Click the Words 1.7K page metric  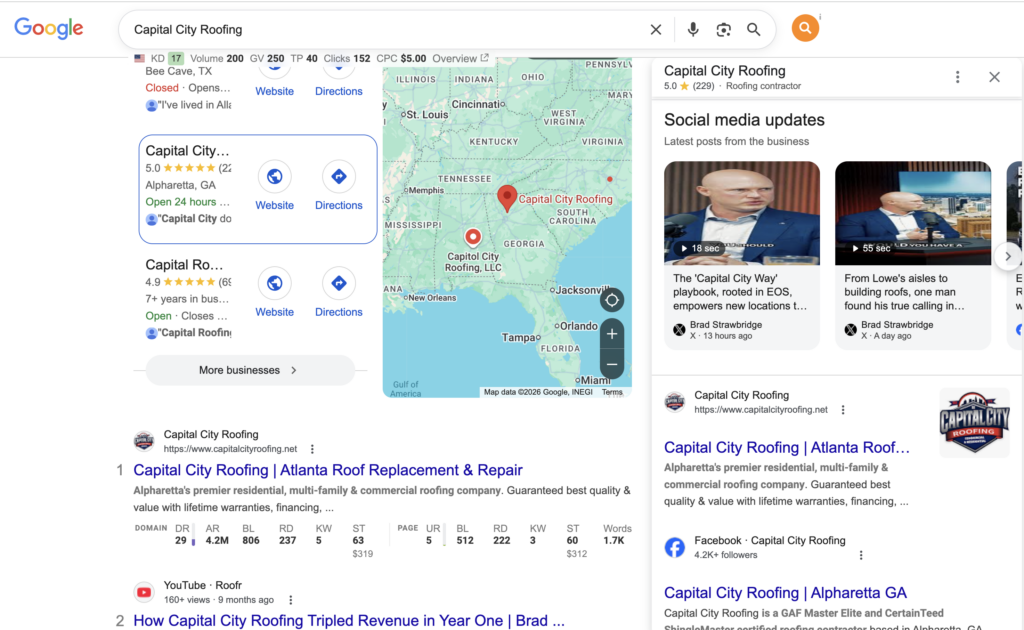coord(616,534)
